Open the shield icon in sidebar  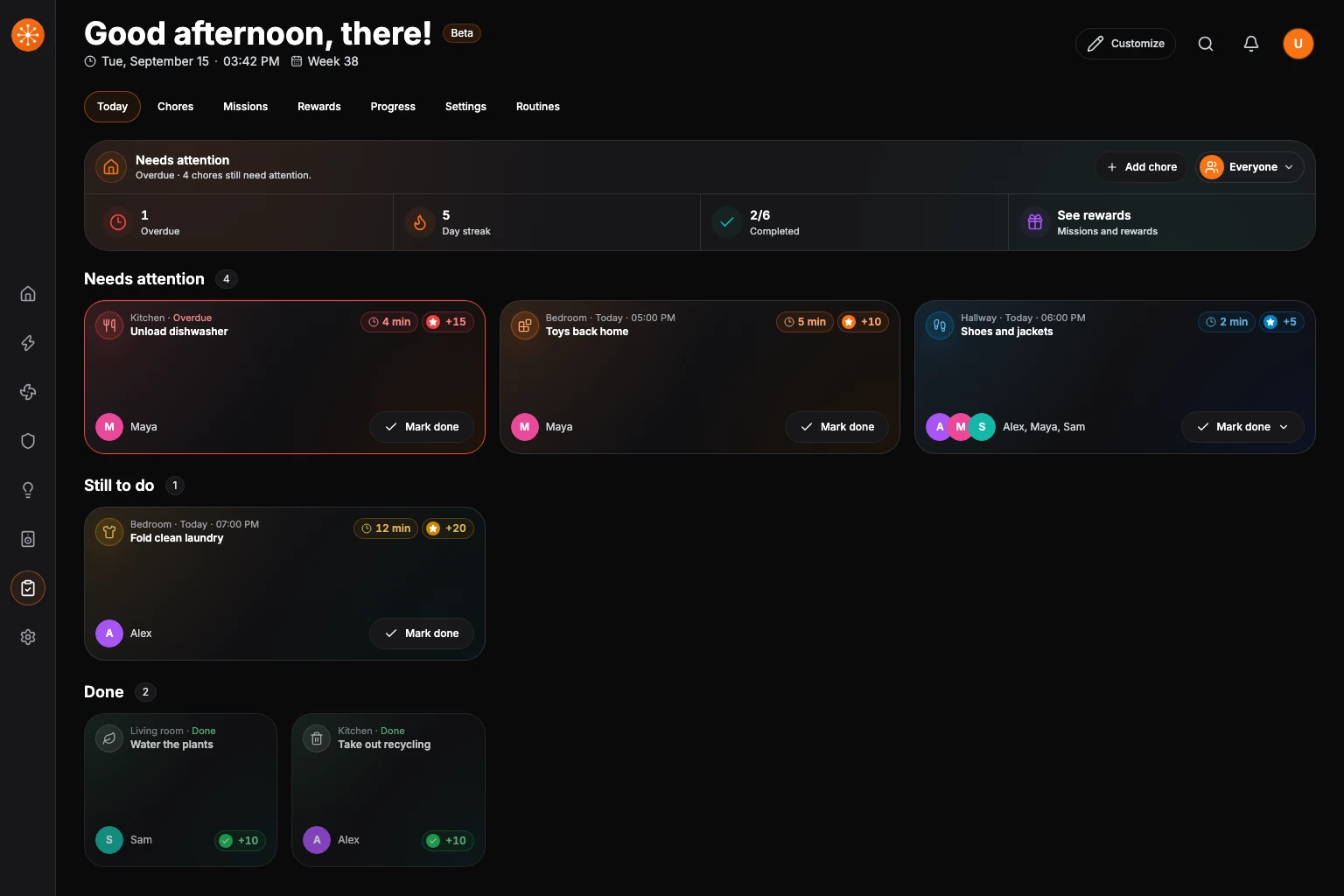(x=28, y=441)
